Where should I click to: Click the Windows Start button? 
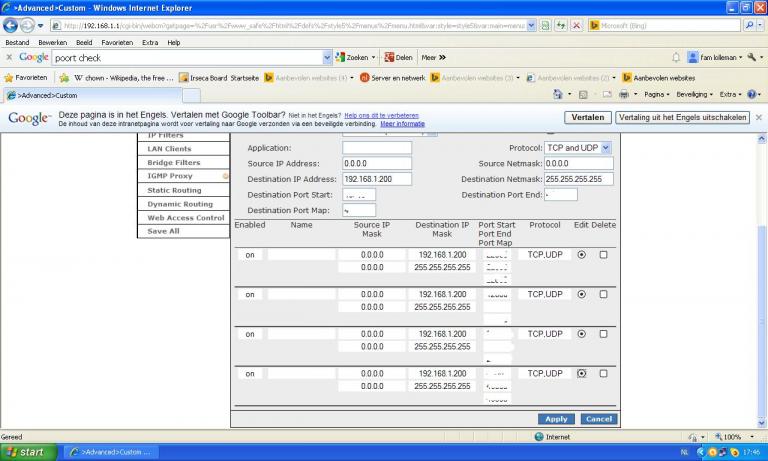click(28, 452)
